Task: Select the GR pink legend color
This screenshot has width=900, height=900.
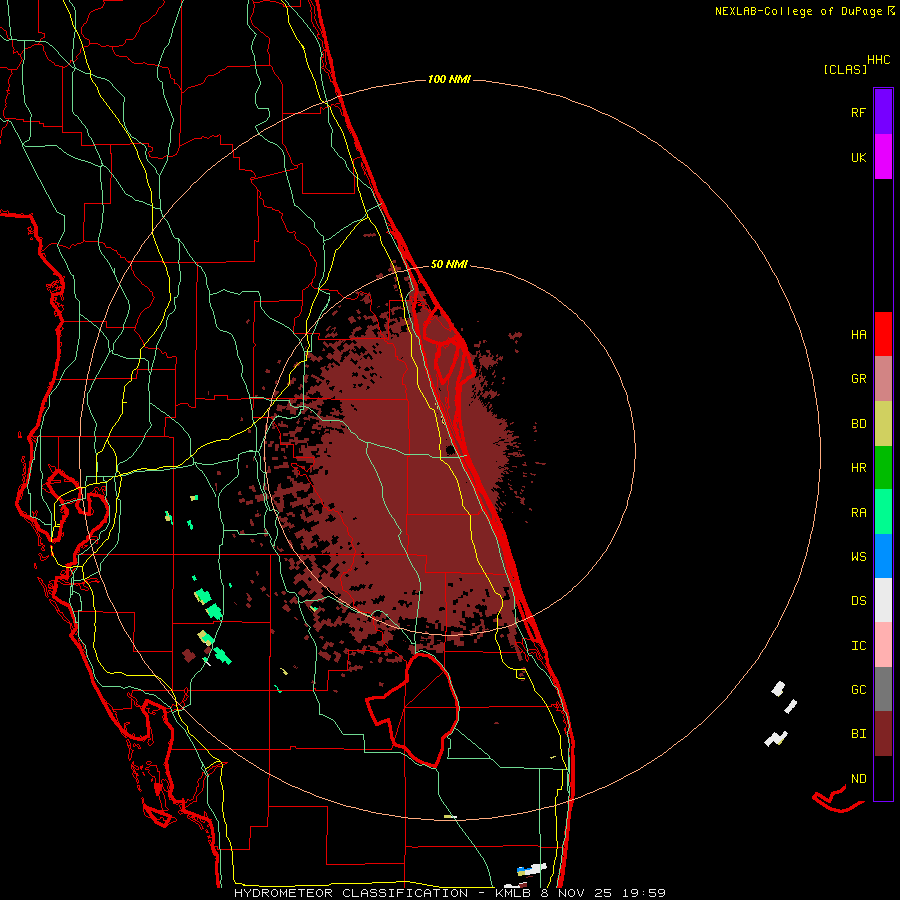Action: point(883,379)
